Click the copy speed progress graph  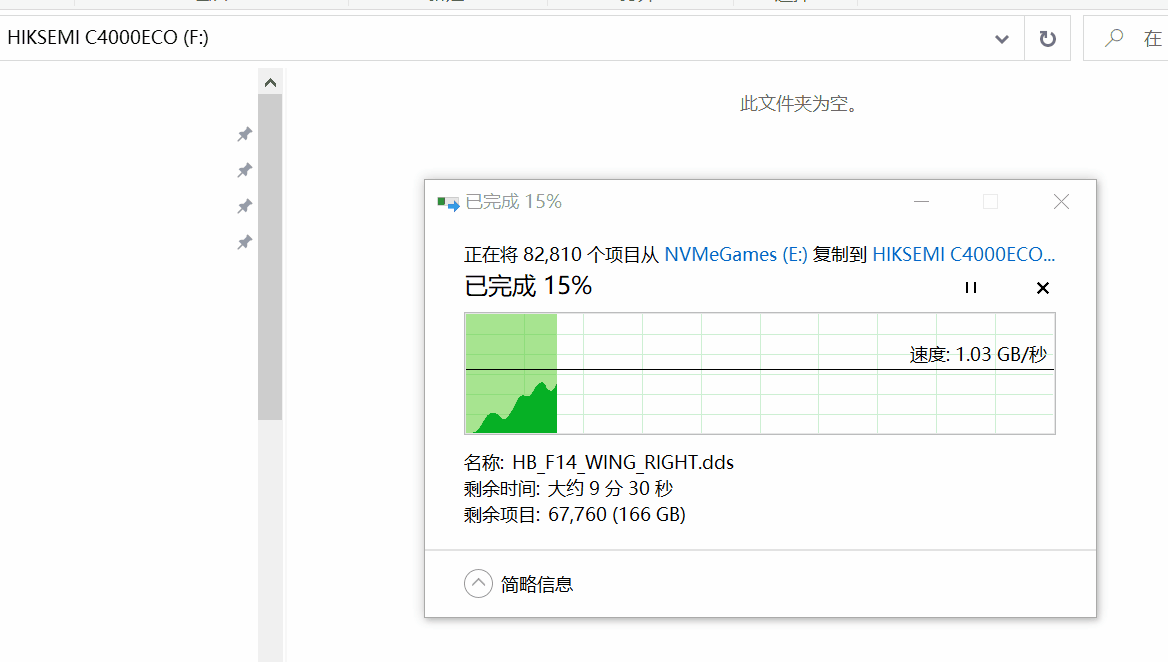pyautogui.click(x=760, y=373)
